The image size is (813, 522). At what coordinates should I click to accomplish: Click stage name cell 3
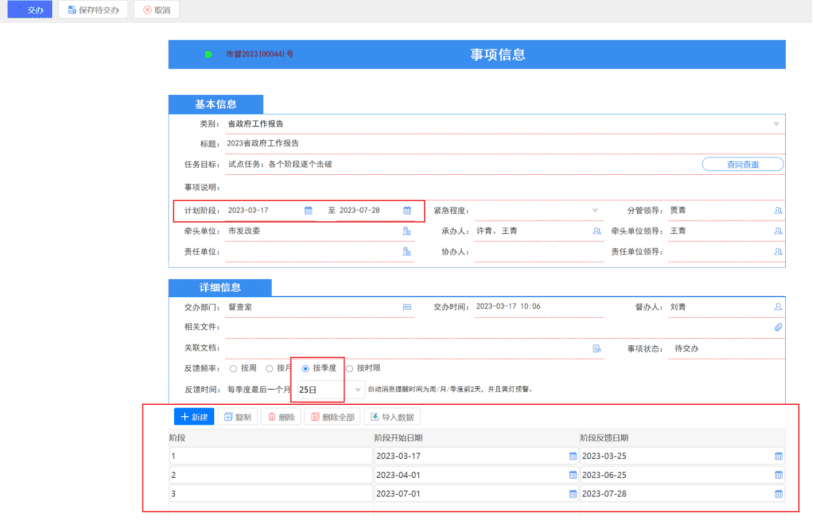pos(270,494)
